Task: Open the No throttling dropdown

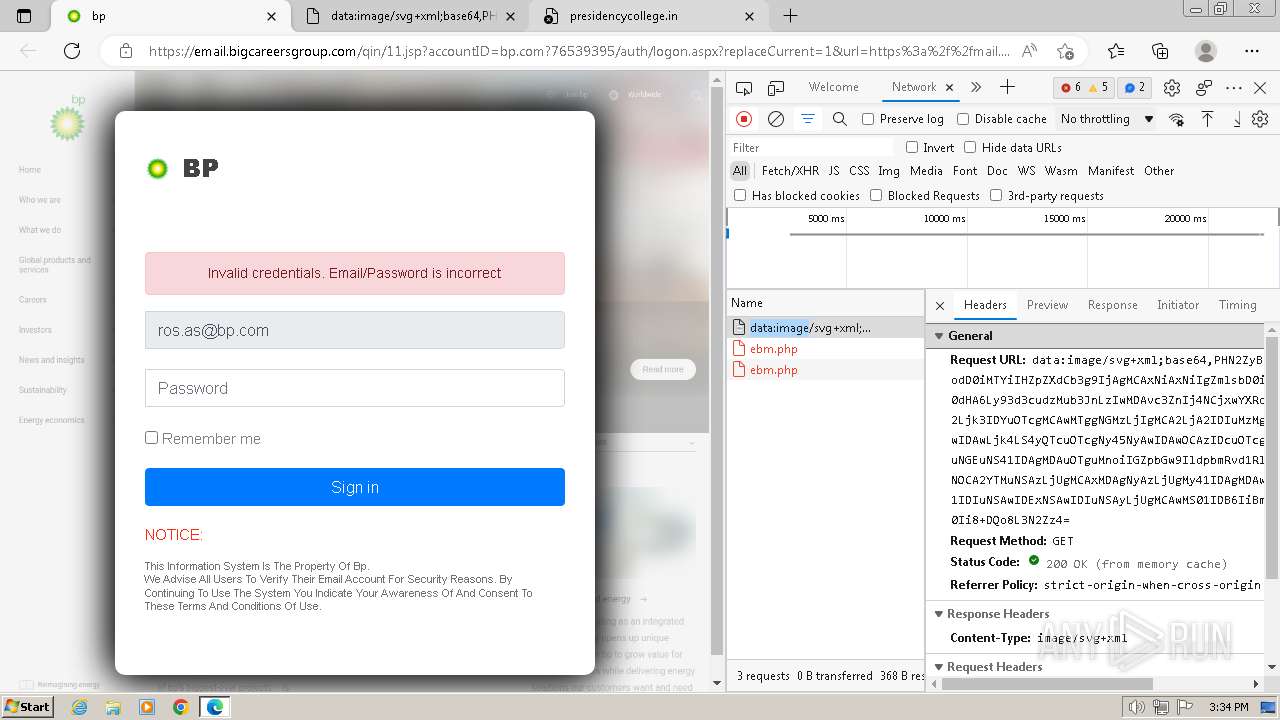Action: (x=1107, y=119)
